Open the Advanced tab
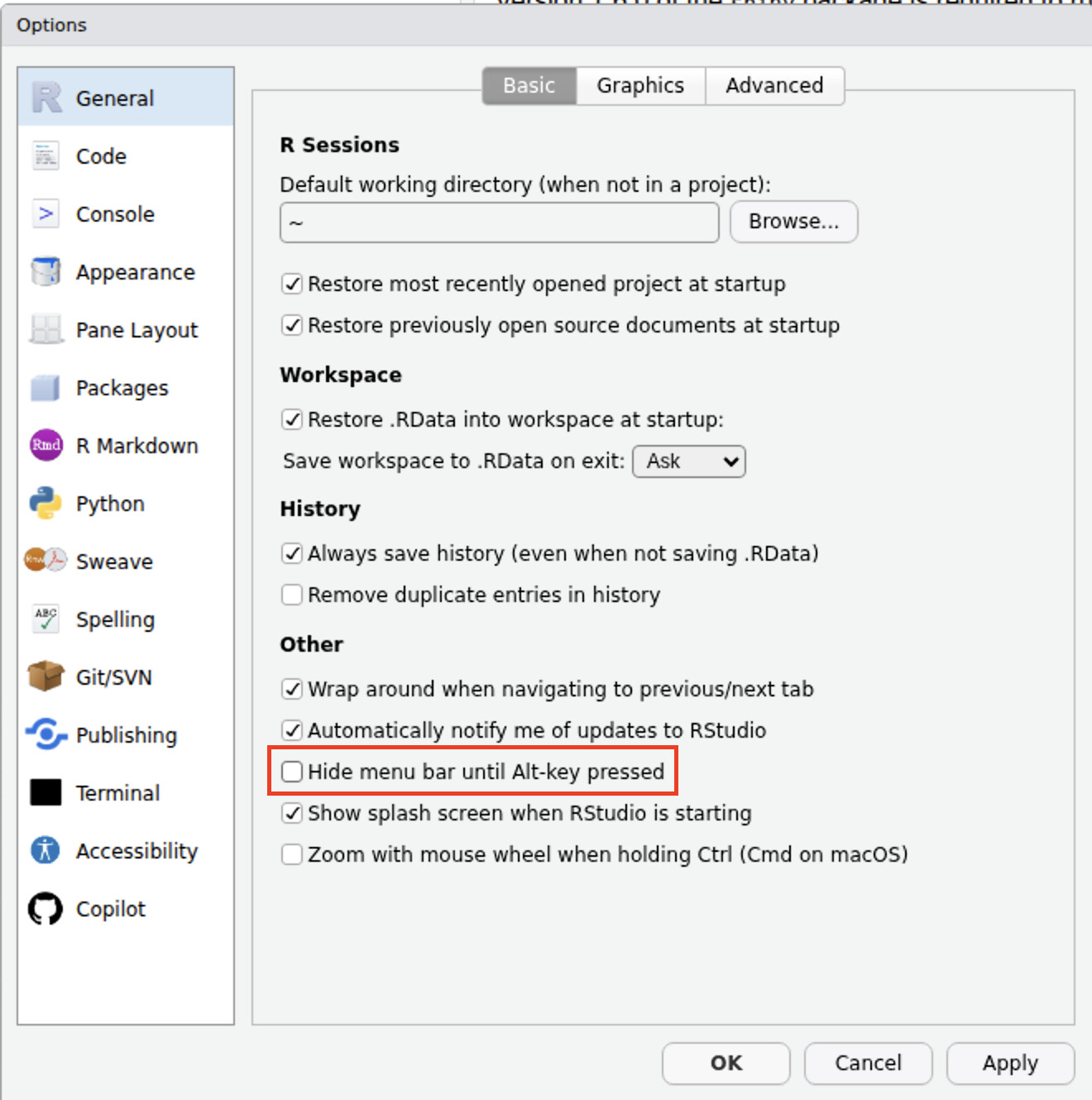Screen dimensions: 1092x1100 pos(774,85)
